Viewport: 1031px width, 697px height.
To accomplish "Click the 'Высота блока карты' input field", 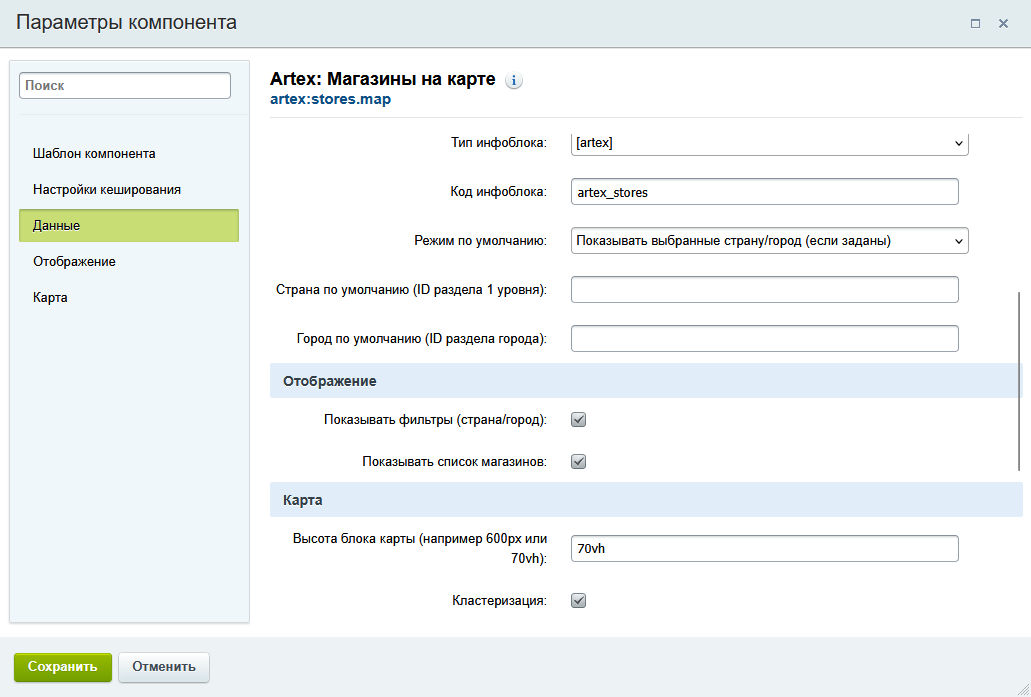I will (x=765, y=548).
